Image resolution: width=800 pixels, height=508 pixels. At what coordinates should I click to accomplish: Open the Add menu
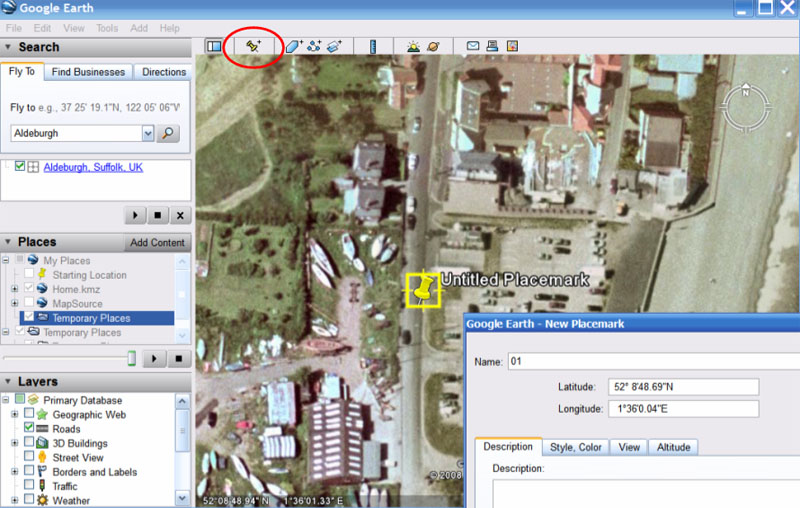tap(139, 28)
